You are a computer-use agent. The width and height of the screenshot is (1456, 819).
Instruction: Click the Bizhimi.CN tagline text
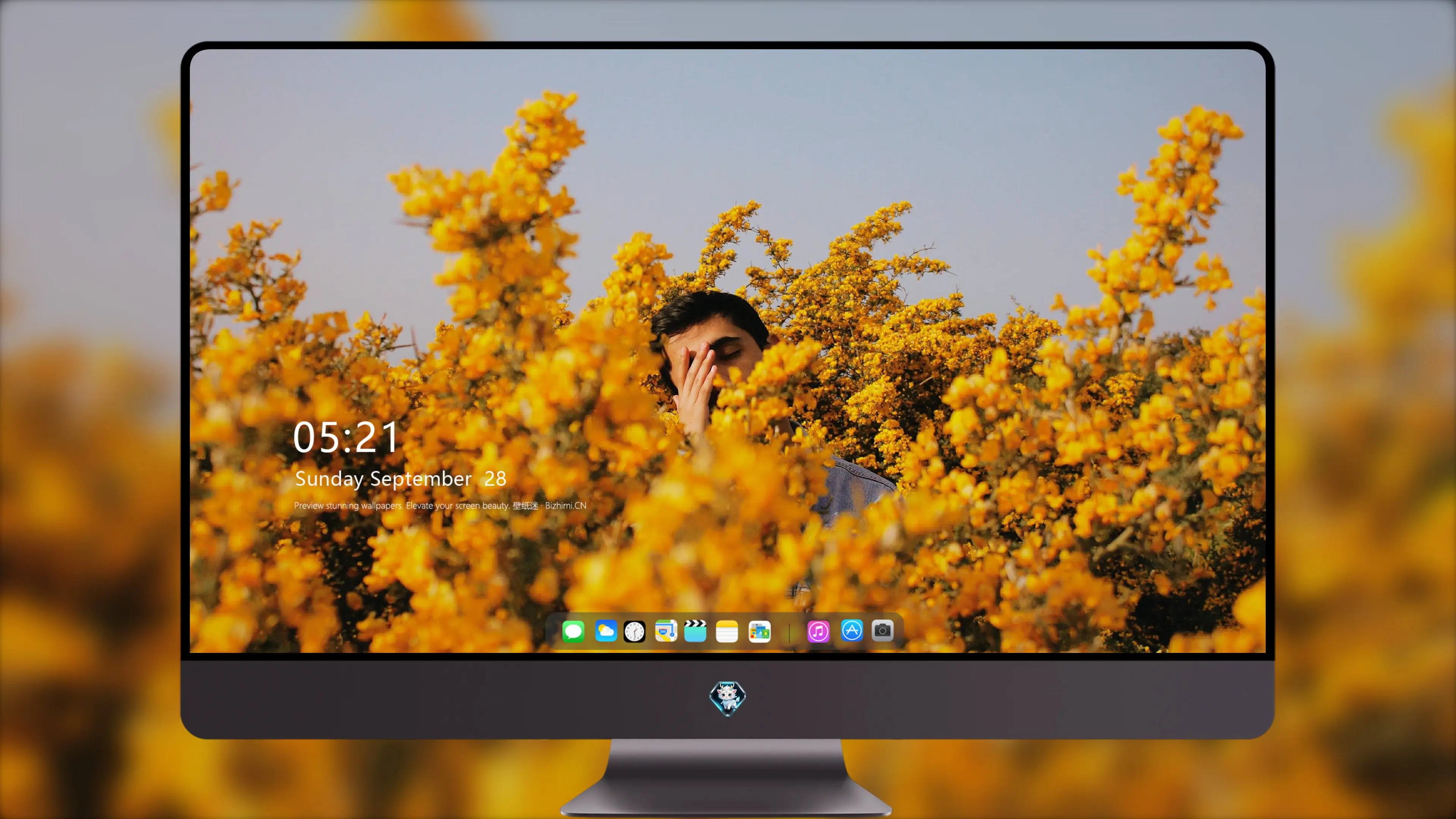[440, 505]
